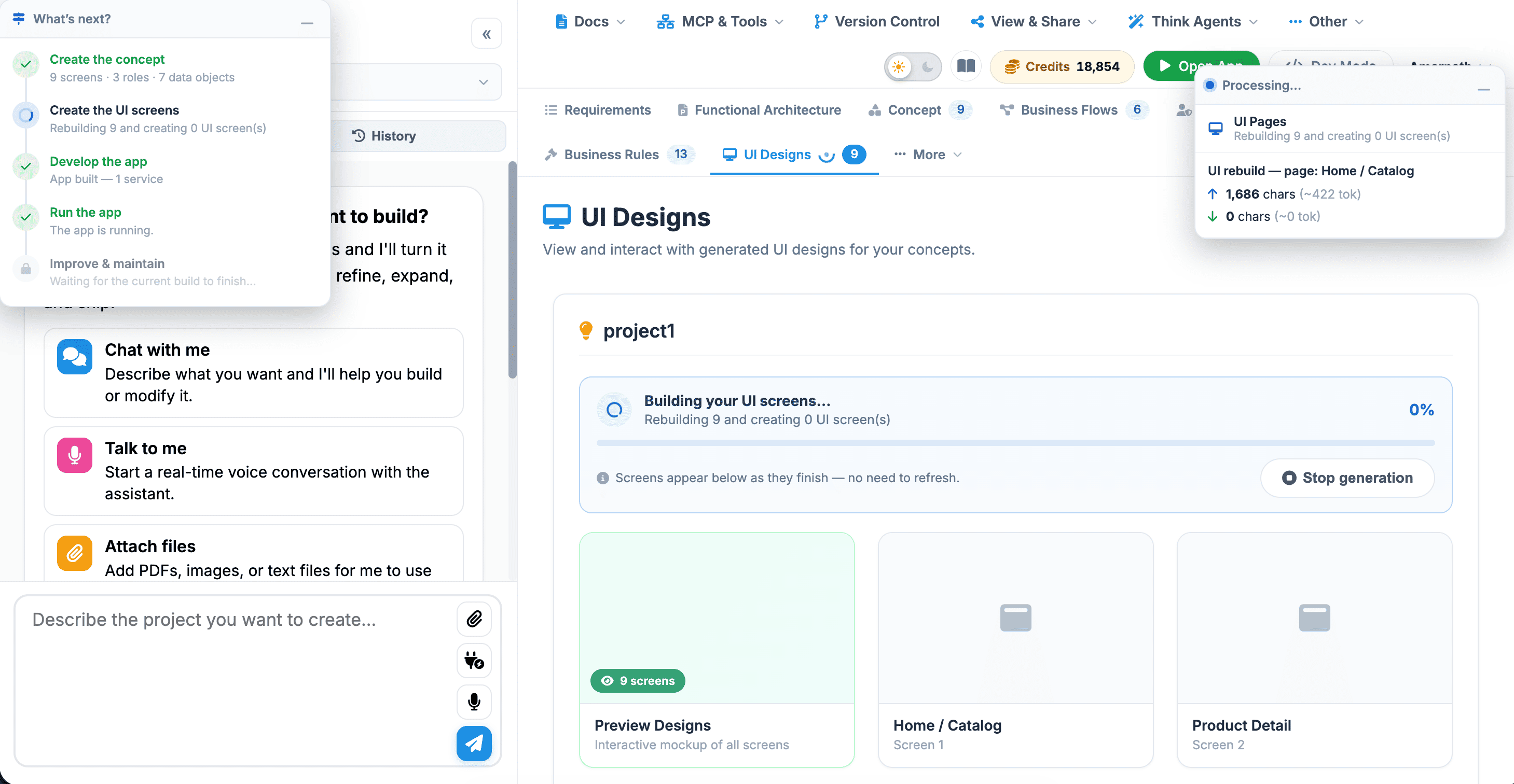
Task: Open the Concept tab
Action: 920,110
